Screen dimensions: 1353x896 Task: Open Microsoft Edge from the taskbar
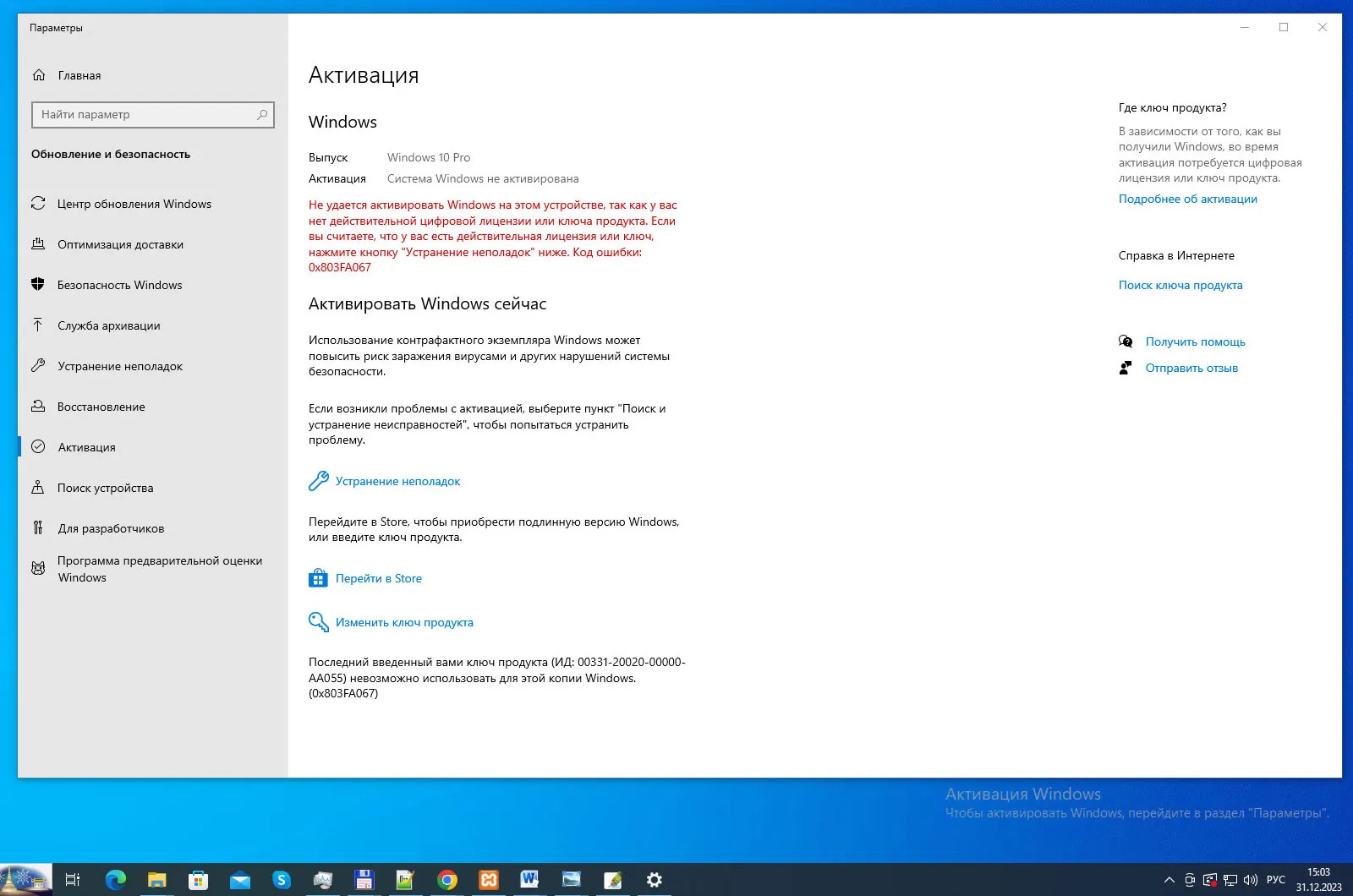115,880
